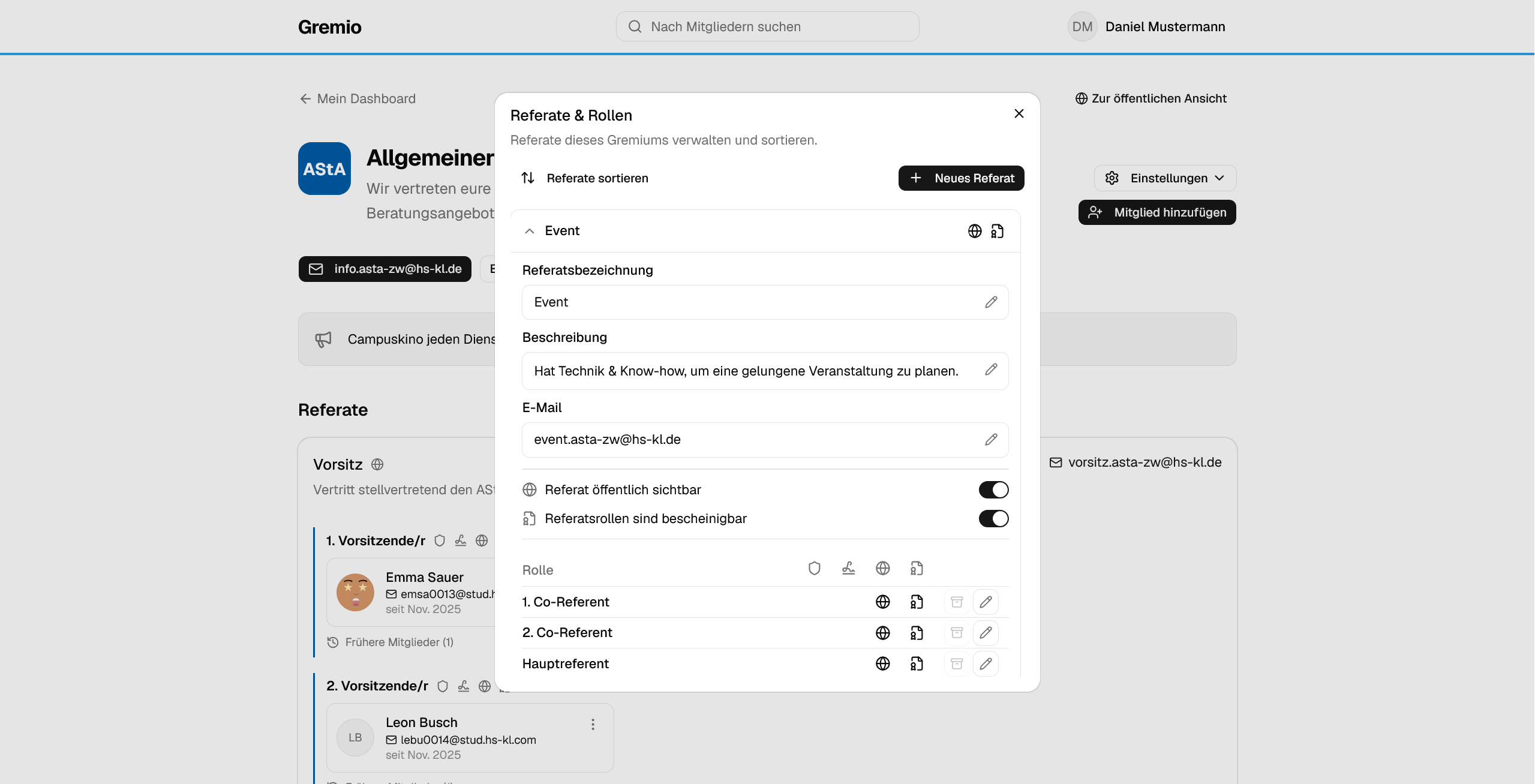This screenshot has height=784, width=1535.
Task: Click globe icon of 1. Co-Referent row
Action: click(882, 602)
